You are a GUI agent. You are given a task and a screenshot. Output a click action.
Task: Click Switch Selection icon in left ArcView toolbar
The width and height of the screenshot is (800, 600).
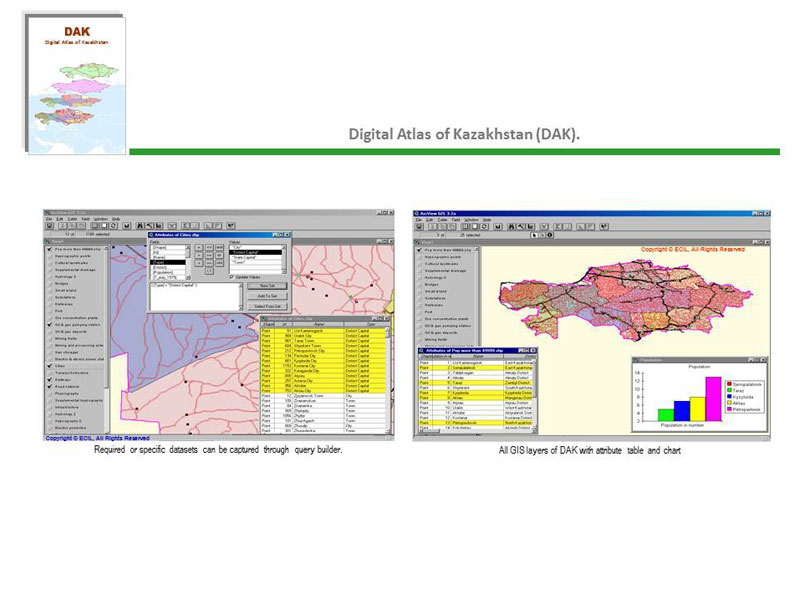tap(113, 226)
